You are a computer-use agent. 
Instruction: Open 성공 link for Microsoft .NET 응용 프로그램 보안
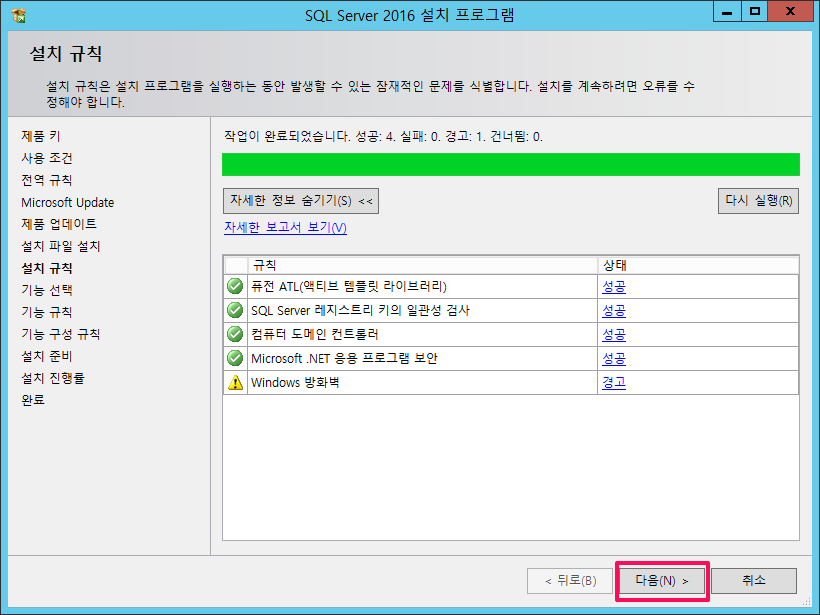click(x=614, y=359)
